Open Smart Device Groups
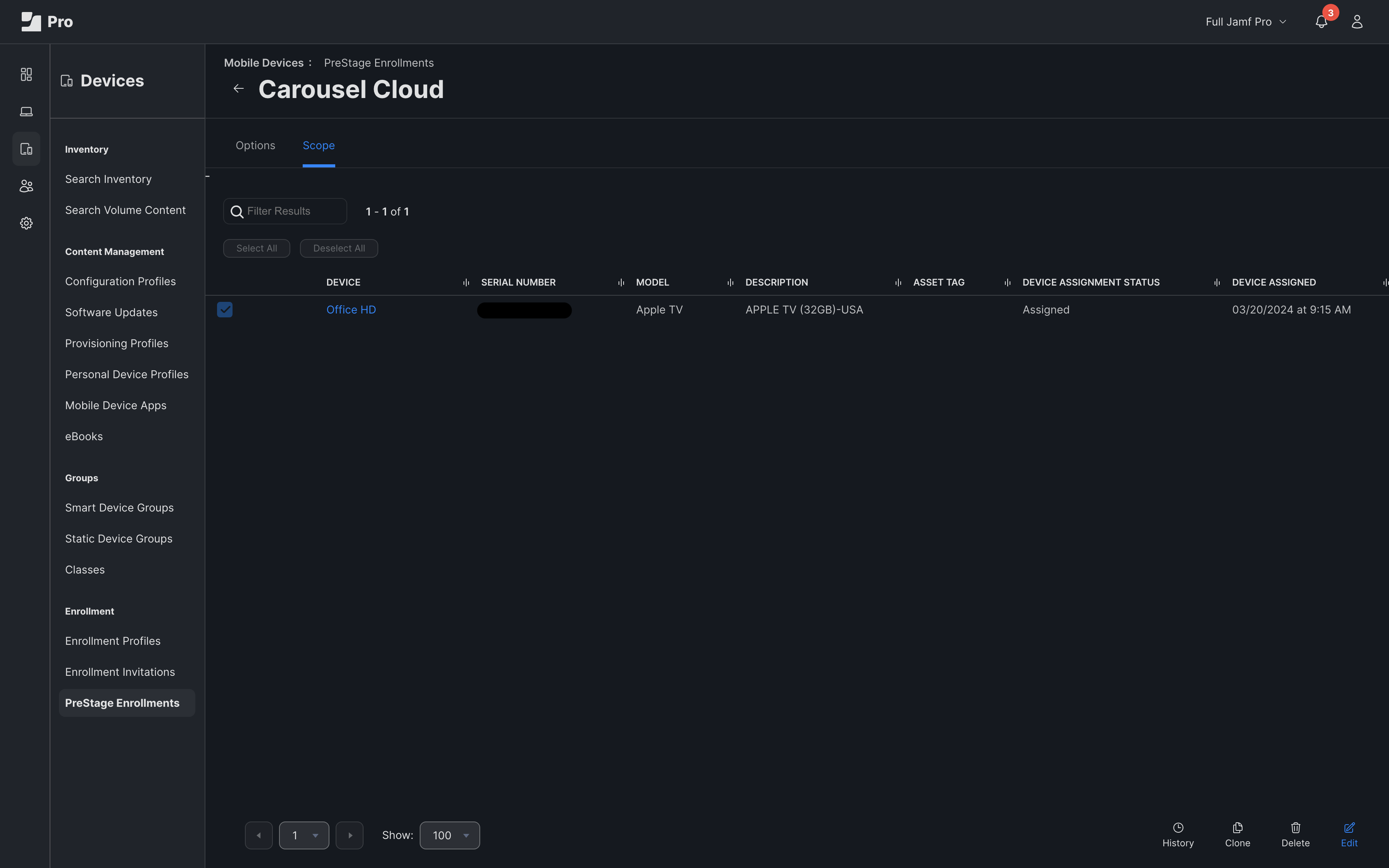Viewport: 1389px width, 868px height. (119, 508)
